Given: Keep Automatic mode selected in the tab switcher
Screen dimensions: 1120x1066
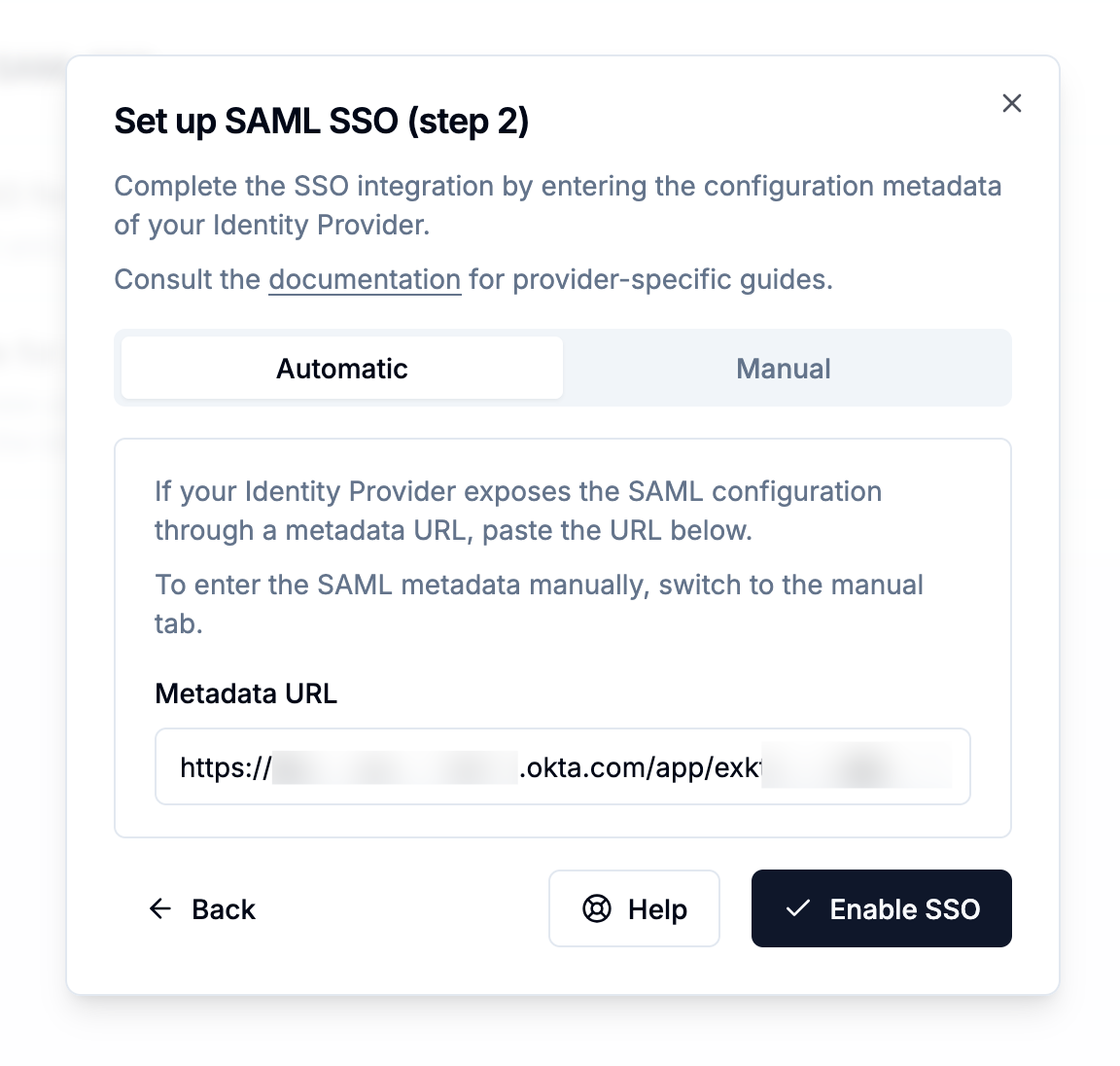Looking at the screenshot, I should click(x=341, y=368).
